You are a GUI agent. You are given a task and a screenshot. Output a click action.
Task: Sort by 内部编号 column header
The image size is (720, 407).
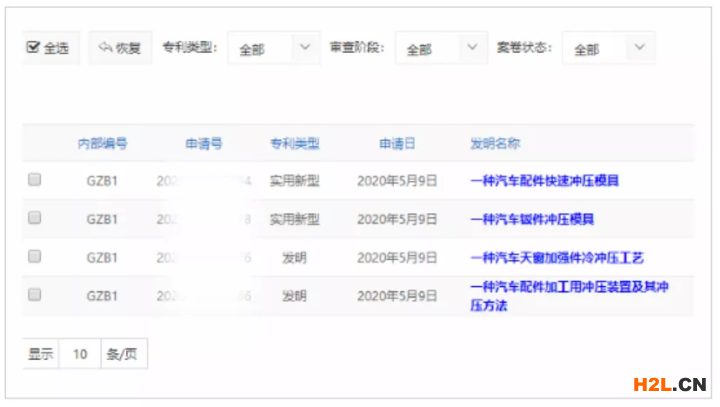tap(102, 144)
